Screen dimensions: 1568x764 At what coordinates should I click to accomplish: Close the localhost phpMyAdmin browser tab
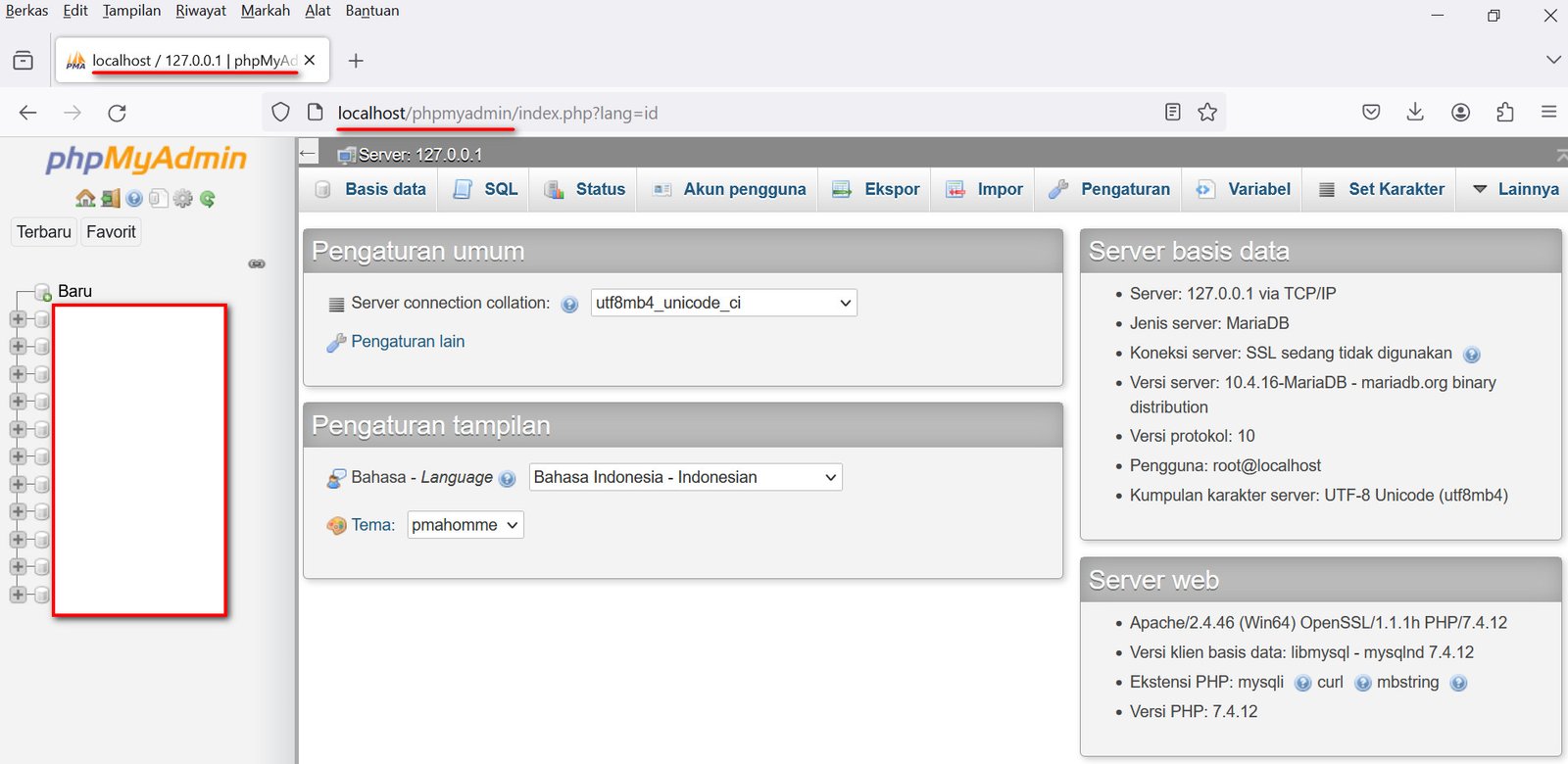(x=310, y=61)
